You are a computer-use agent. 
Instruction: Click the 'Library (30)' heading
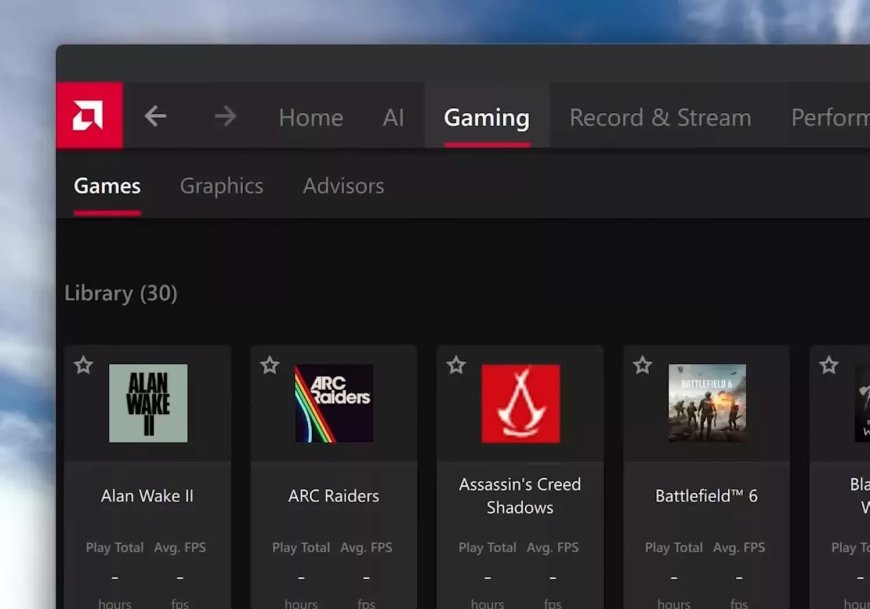tap(121, 293)
